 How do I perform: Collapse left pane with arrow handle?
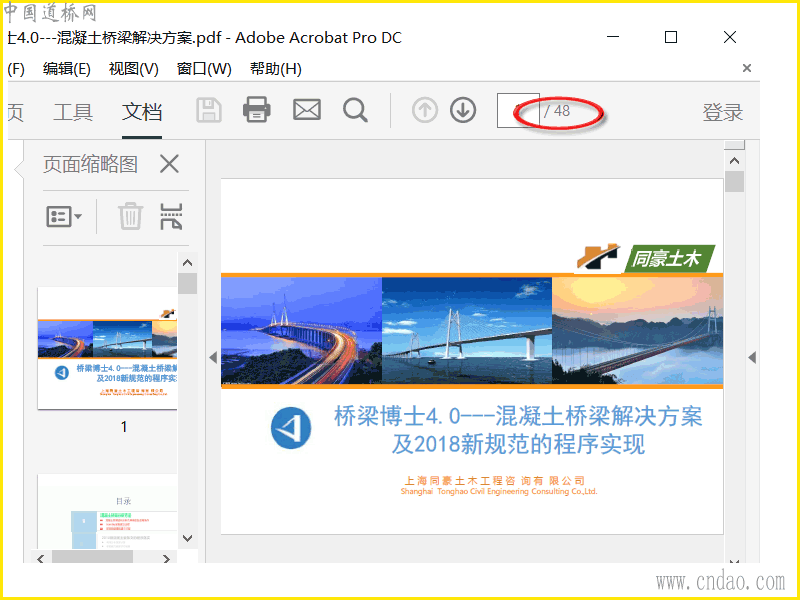click(213, 358)
